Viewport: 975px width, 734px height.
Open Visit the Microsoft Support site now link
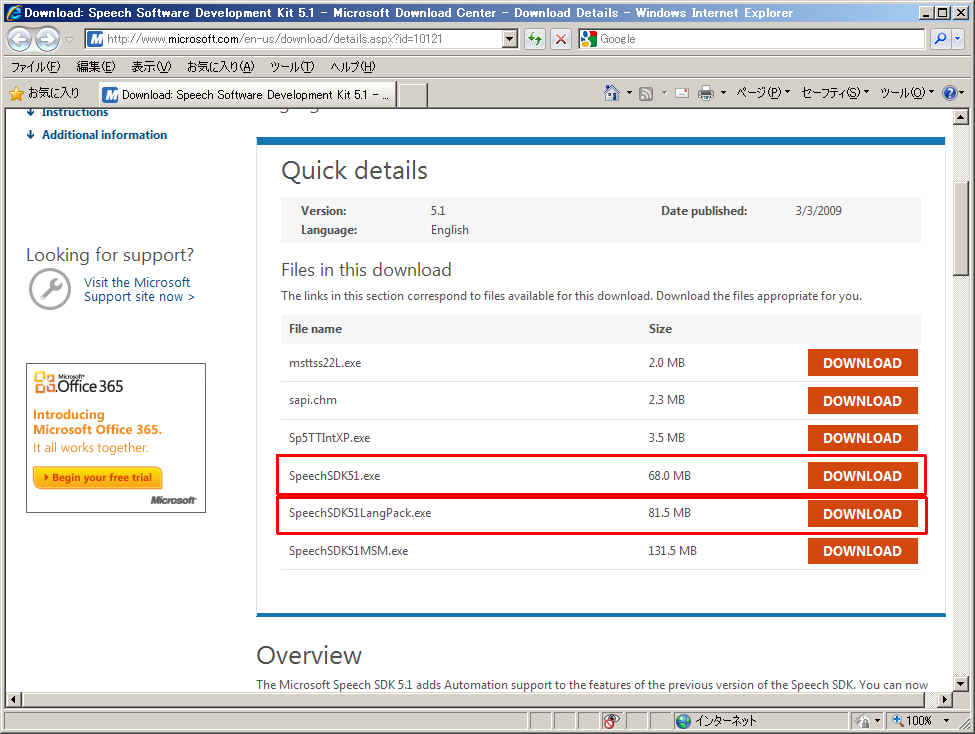tap(139, 290)
